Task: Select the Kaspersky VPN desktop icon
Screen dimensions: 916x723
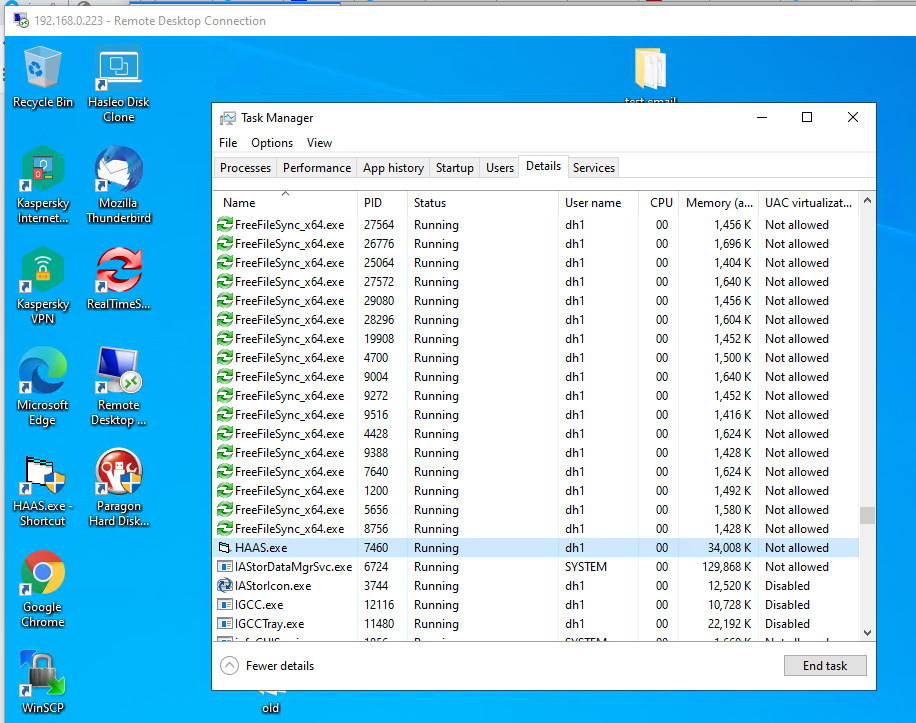Action: tap(43, 286)
